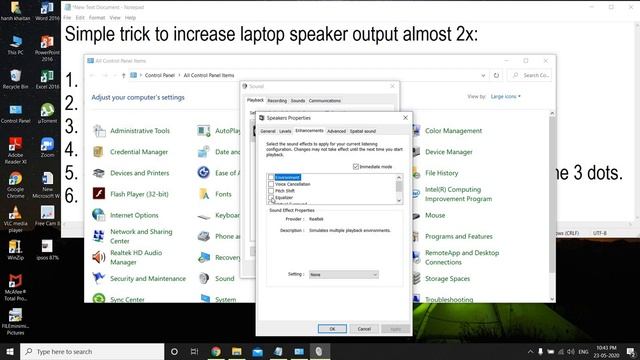
Task: Switch to General tab in Speakers Properties
Action: click(268, 131)
